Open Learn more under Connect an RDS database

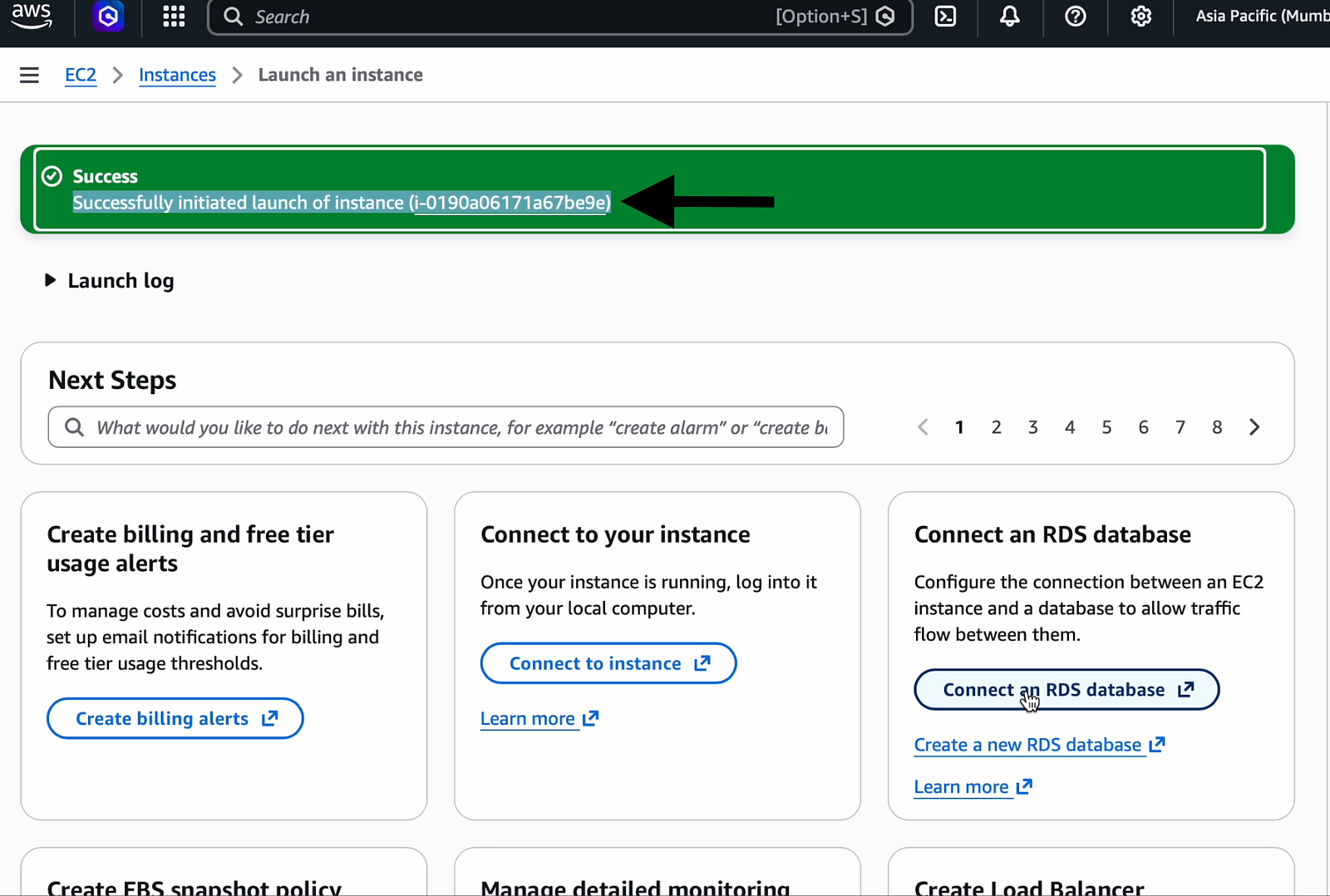click(x=973, y=787)
